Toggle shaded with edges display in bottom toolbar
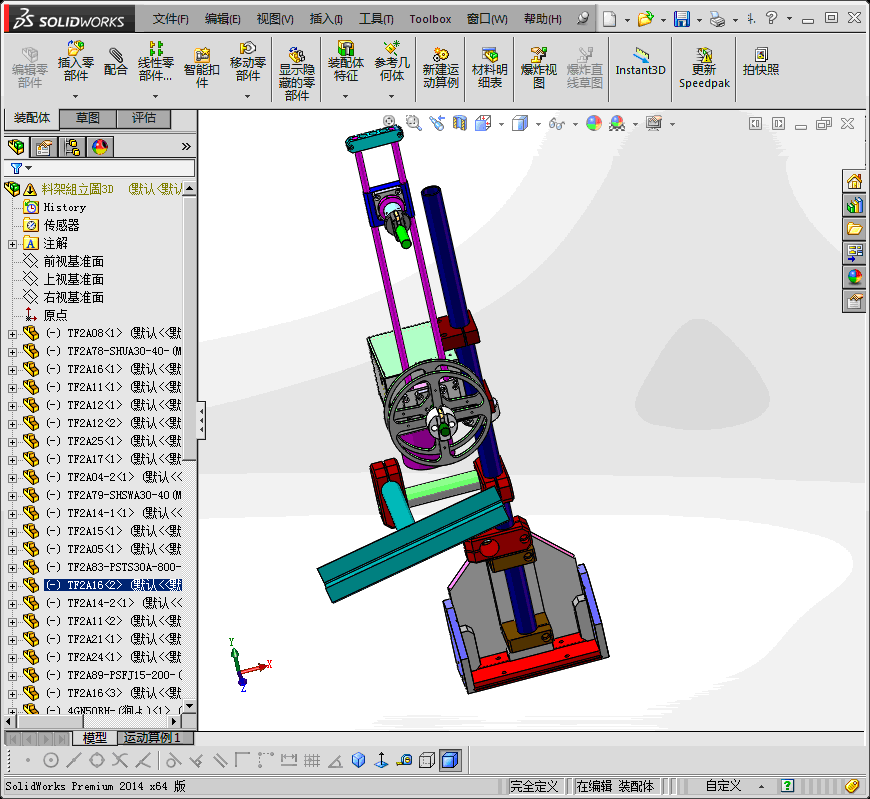 [x=450, y=761]
